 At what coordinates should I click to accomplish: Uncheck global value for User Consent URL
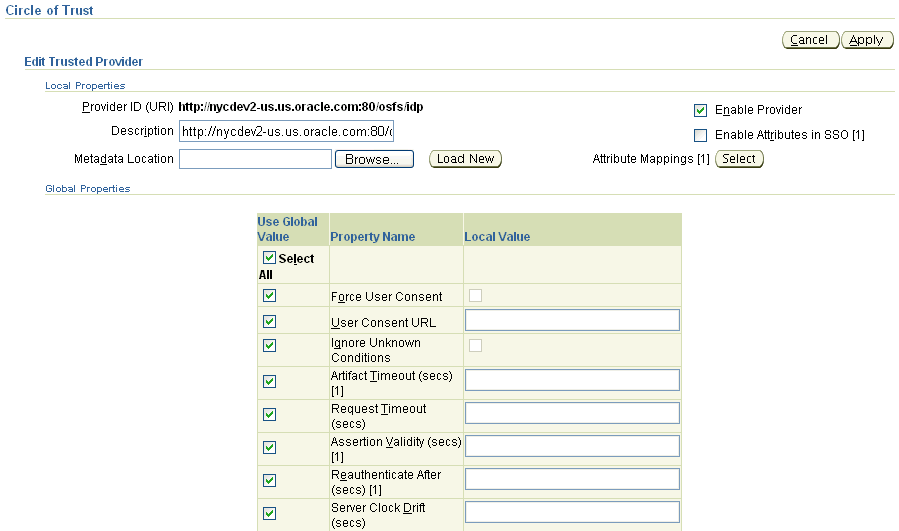[269, 321]
